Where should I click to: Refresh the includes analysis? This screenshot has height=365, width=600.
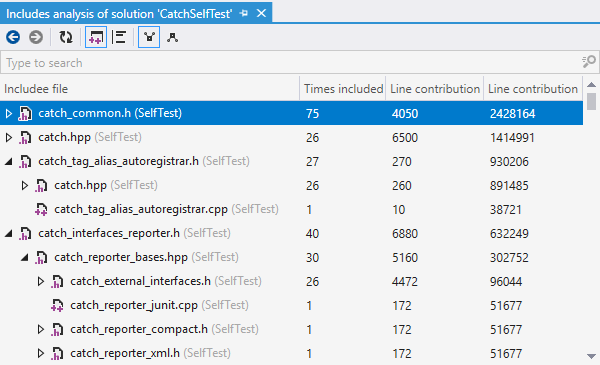point(66,37)
